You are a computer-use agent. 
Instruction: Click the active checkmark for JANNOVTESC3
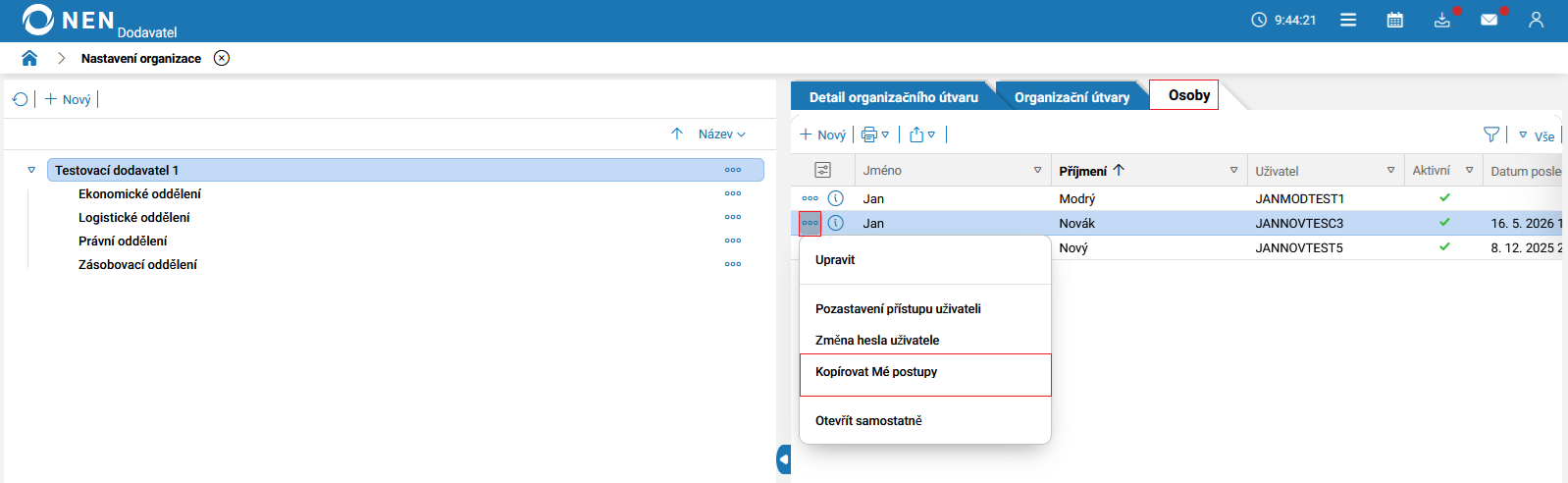click(1444, 222)
